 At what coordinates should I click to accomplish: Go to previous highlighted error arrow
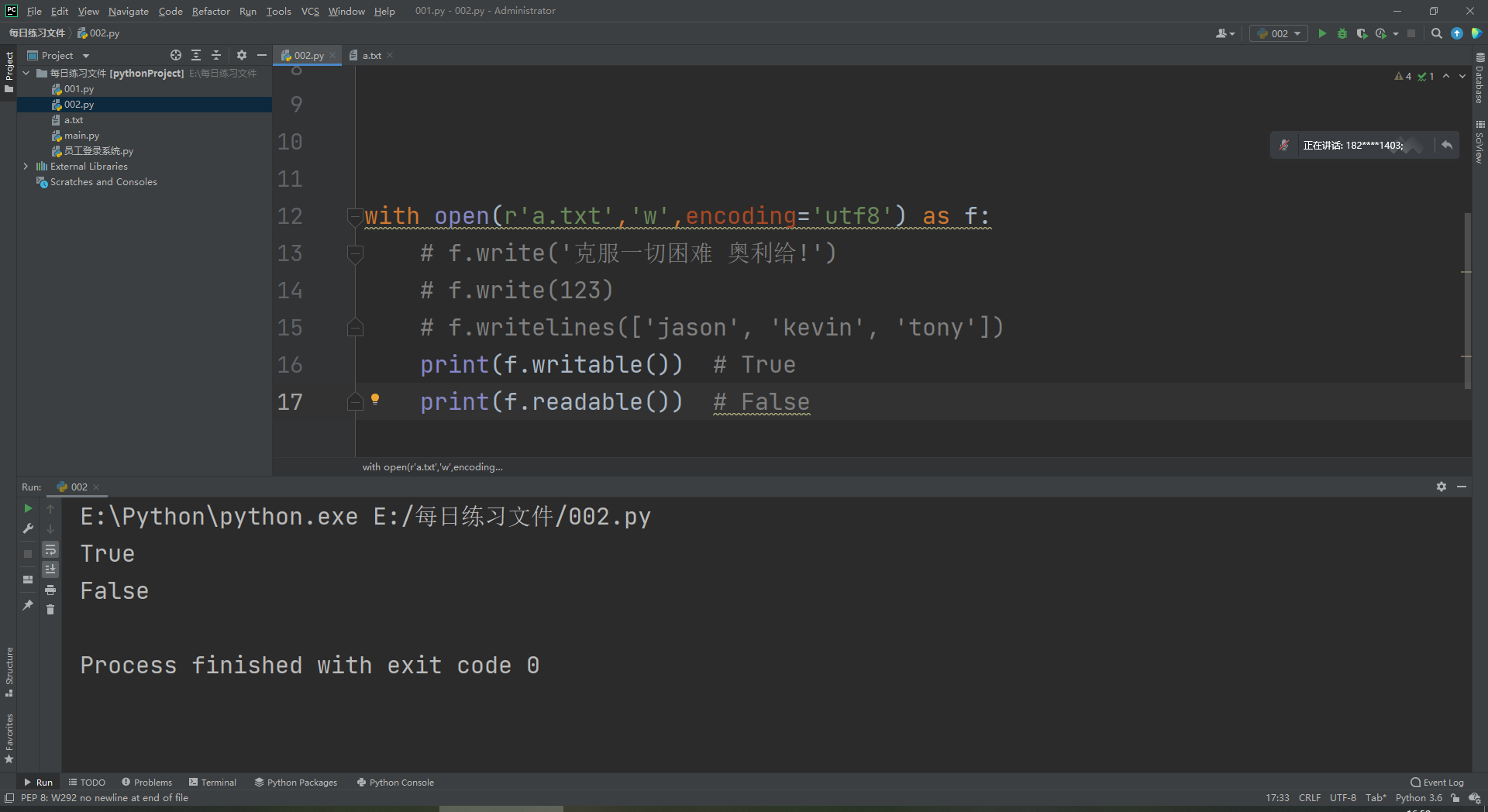[x=1446, y=76]
